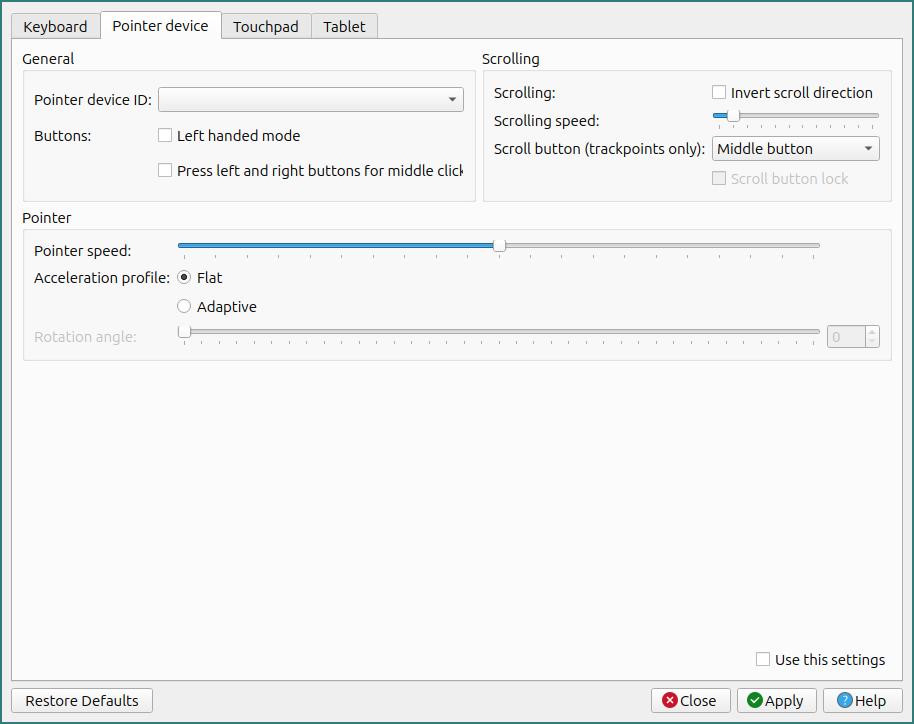Click the 'Scrolling speed:' label
Image resolution: width=914 pixels, height=724 pixels.
point(546,121)
